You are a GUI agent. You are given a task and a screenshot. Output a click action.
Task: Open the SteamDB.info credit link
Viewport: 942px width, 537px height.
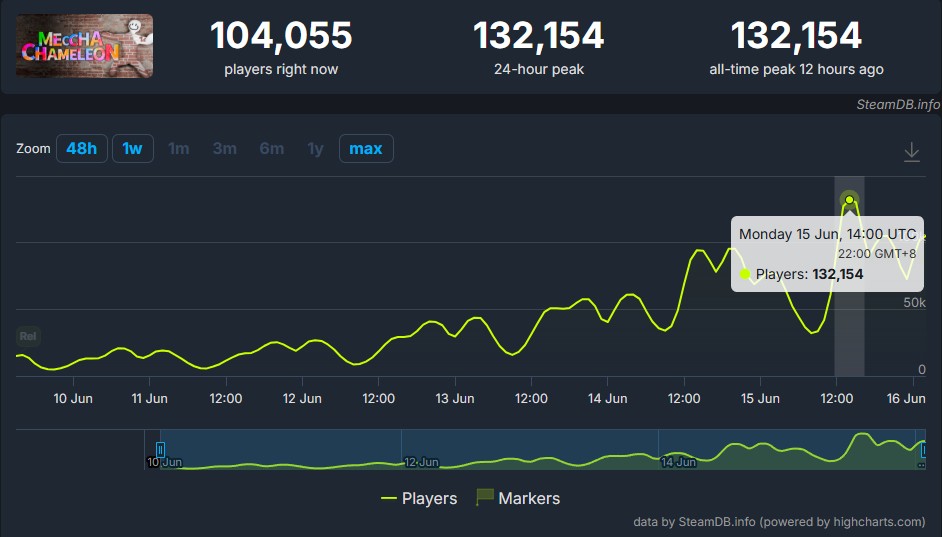[898, 105]
